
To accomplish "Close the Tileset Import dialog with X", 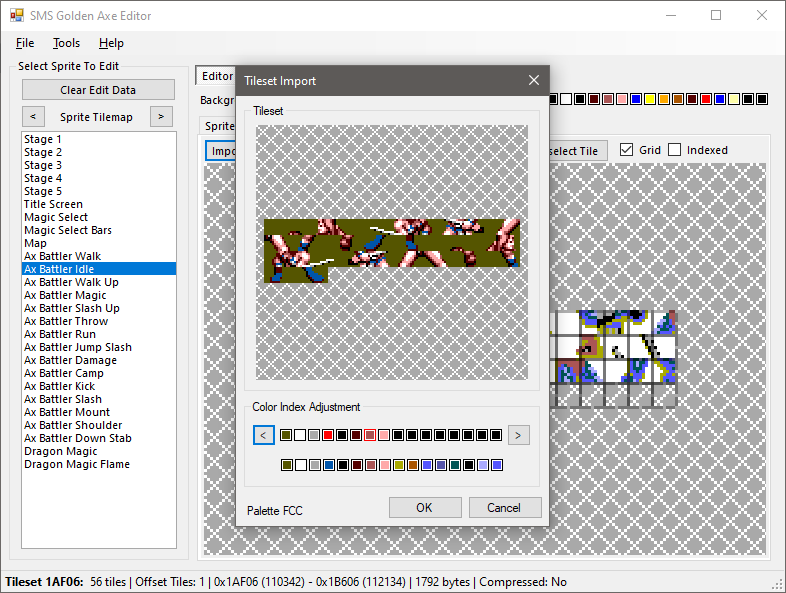I will click(x=534, y=80).
